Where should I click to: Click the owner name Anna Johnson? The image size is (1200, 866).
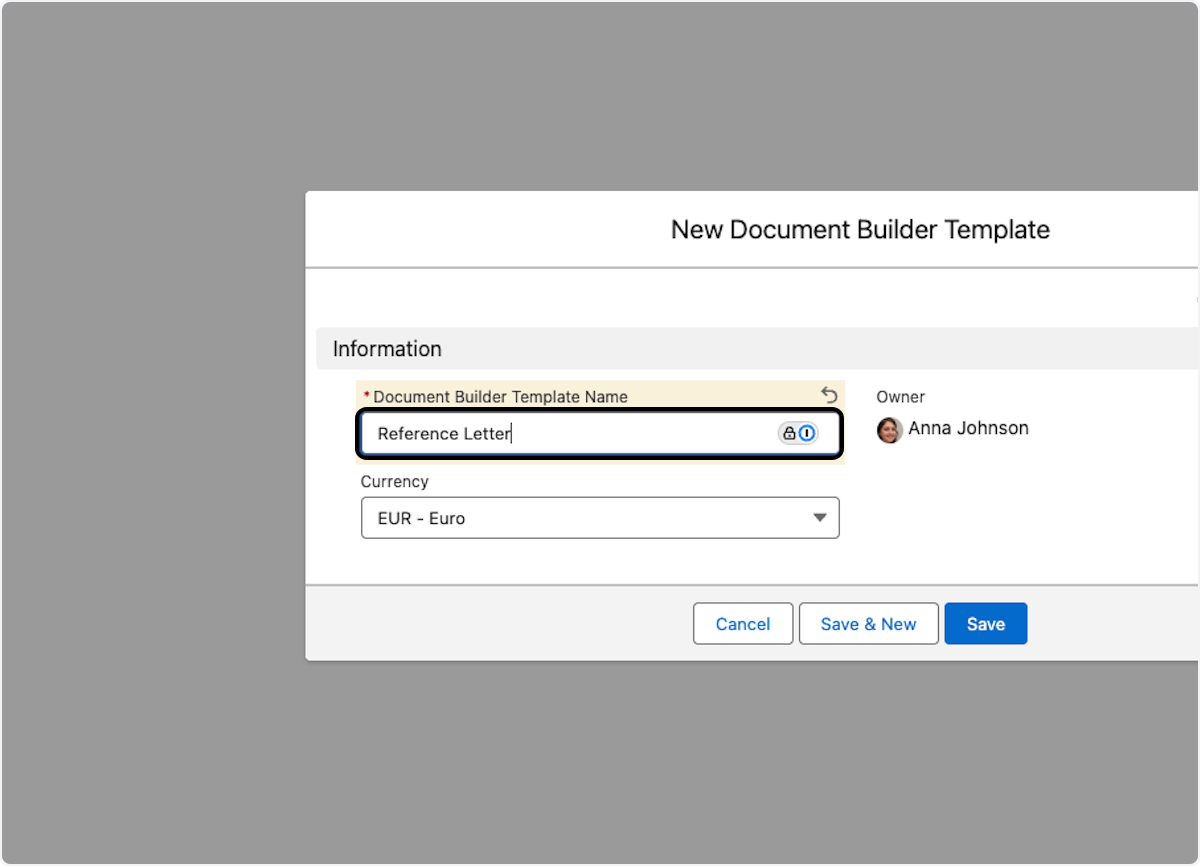(x=968, y=428)
